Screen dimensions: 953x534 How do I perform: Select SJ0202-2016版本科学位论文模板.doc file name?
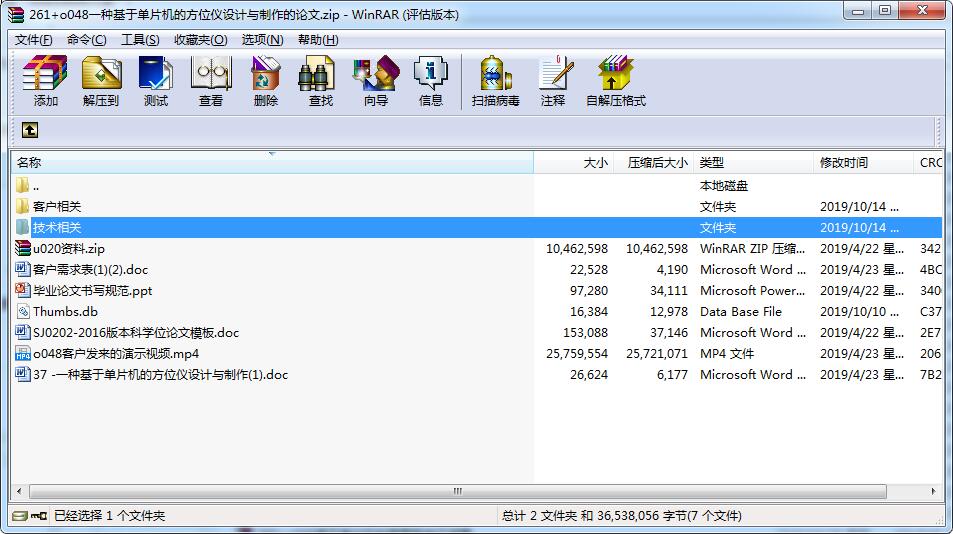coord(136,333)
